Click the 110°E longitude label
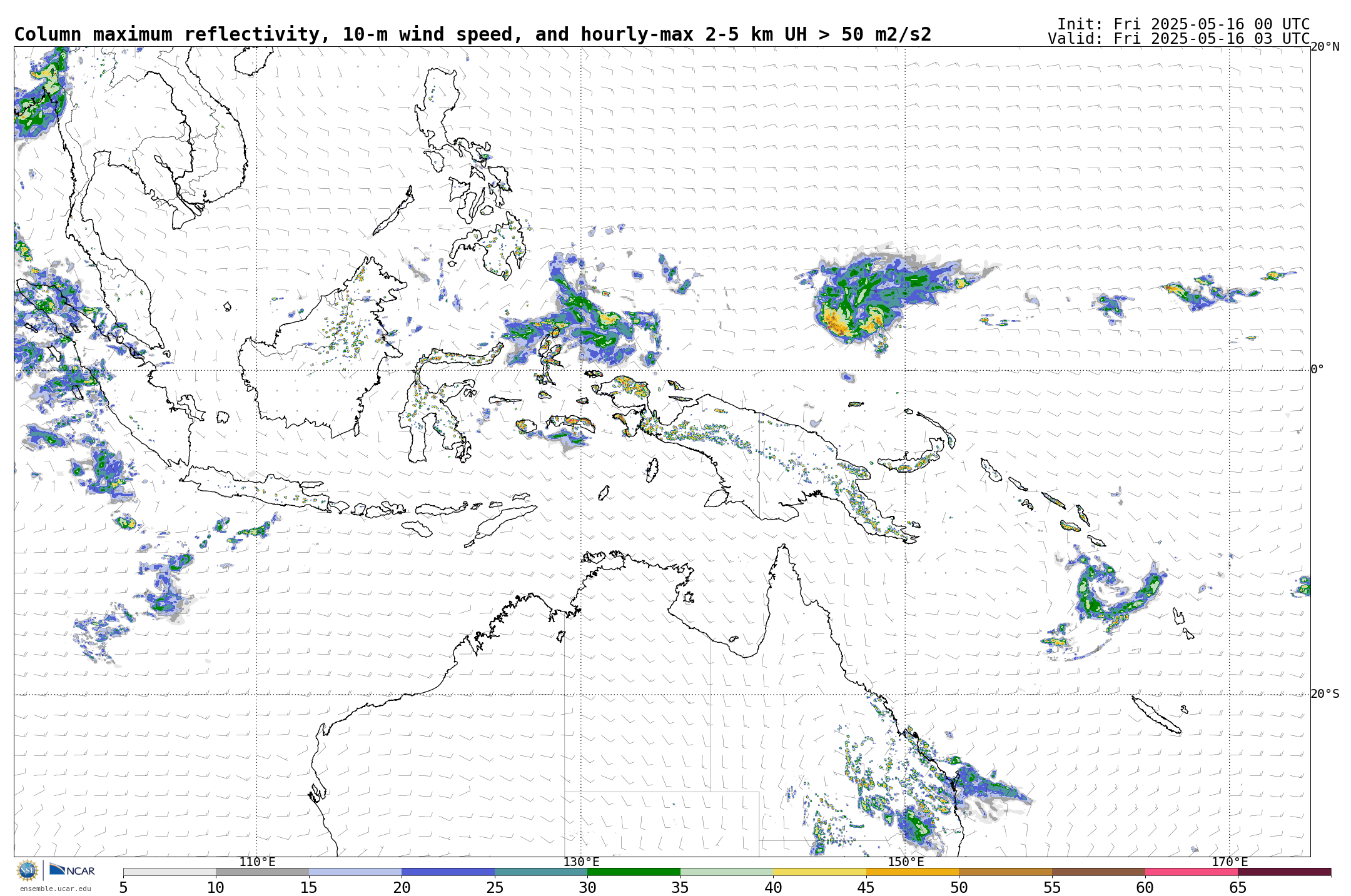Viewport: 1351px width, 896px height. click(x=257, y=862)
